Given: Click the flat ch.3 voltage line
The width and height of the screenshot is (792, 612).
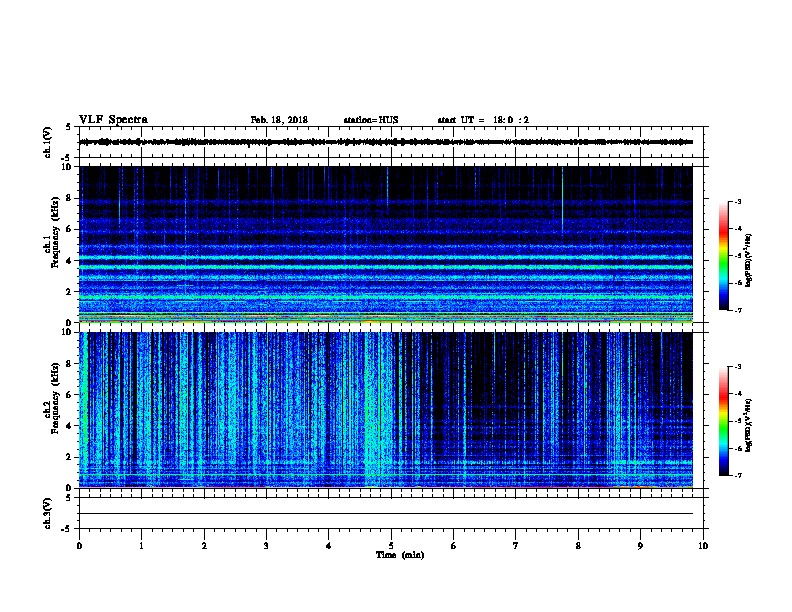Looking at the screenshot, I should [x=386, y=514].
